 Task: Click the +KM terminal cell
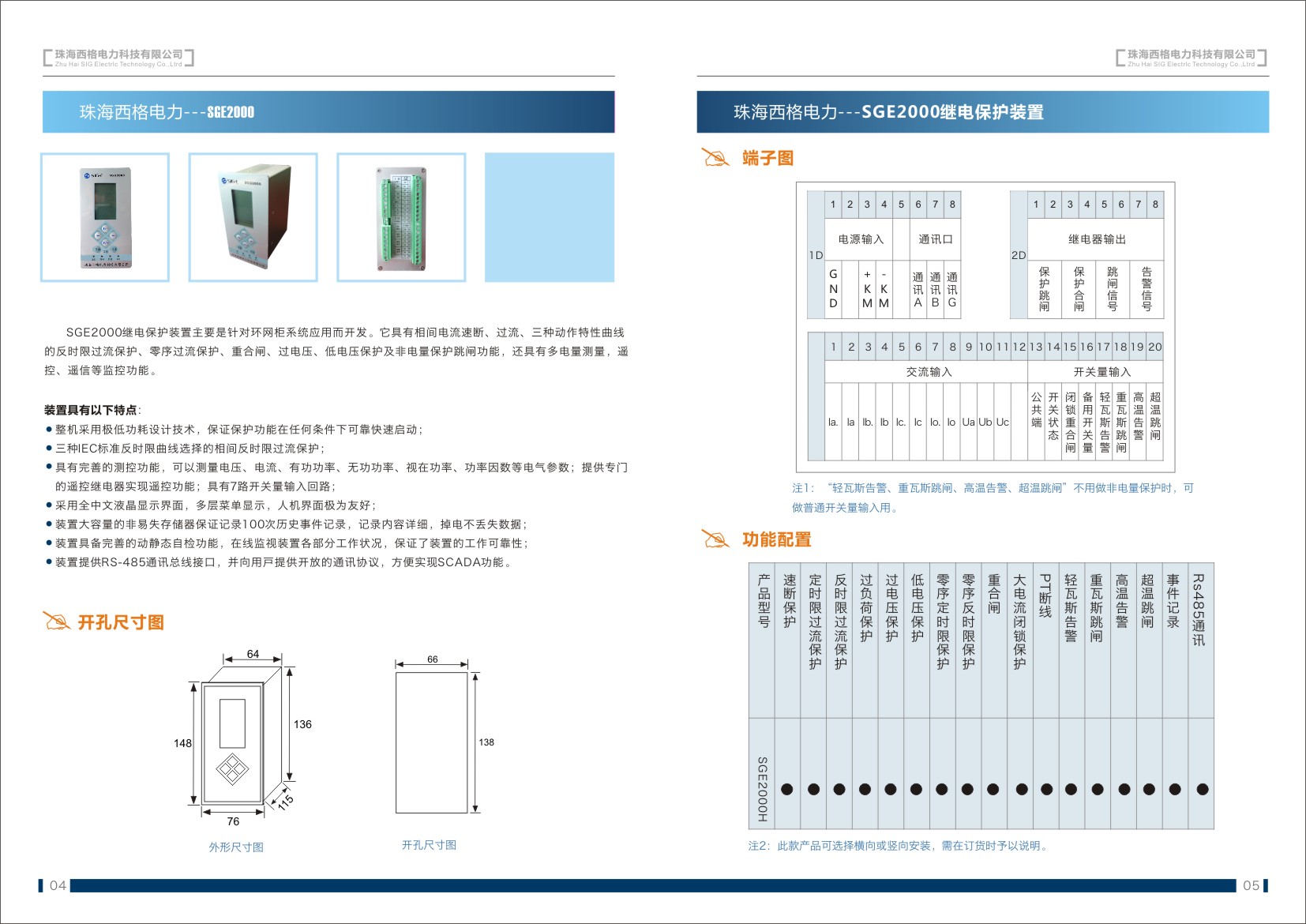867,289
